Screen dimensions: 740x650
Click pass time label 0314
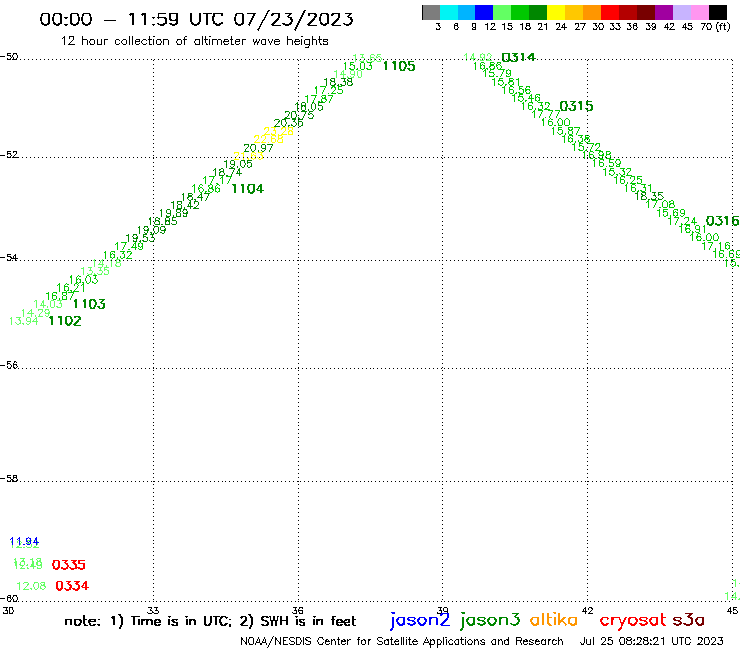(518, 58)
